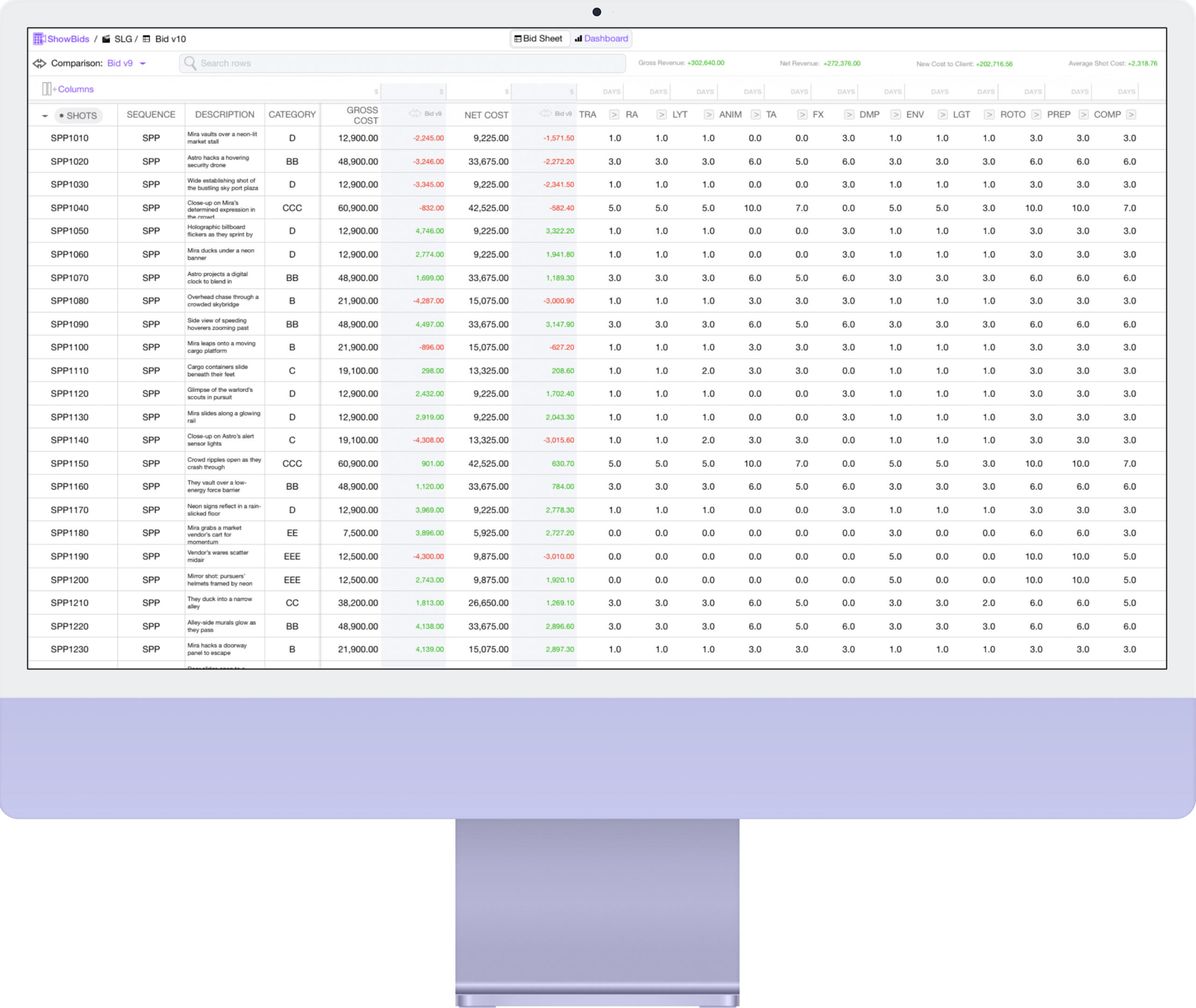1196x1008 pixels.
Task: Click the SHOTS pill button
Action: tap(79, 116)
